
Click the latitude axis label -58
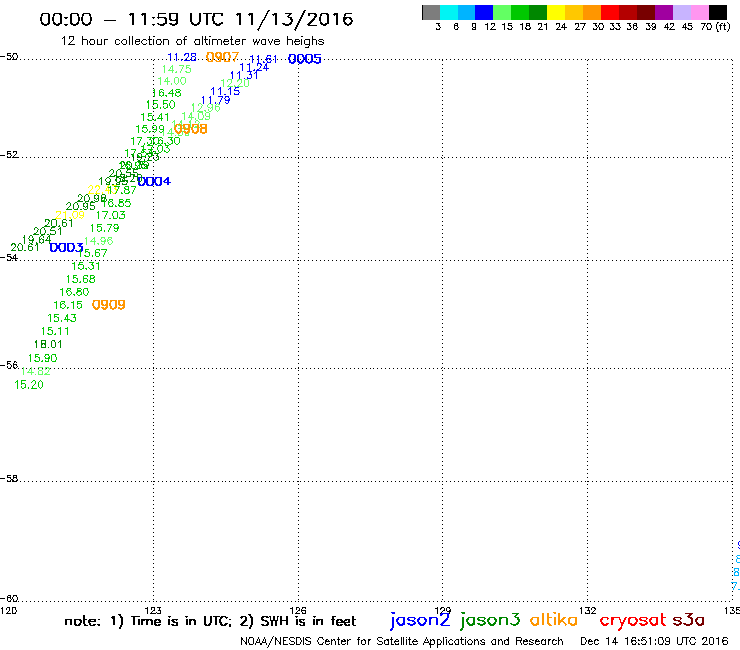click(x=9, y=479)
